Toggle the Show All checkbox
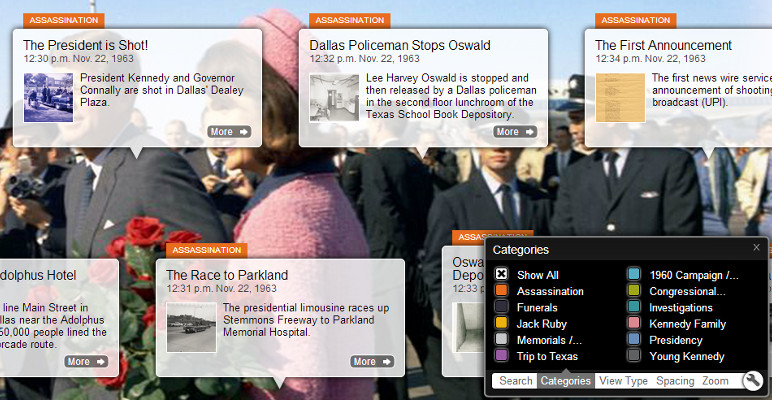This screenshot has height=400, width=772. click(501, 274)
